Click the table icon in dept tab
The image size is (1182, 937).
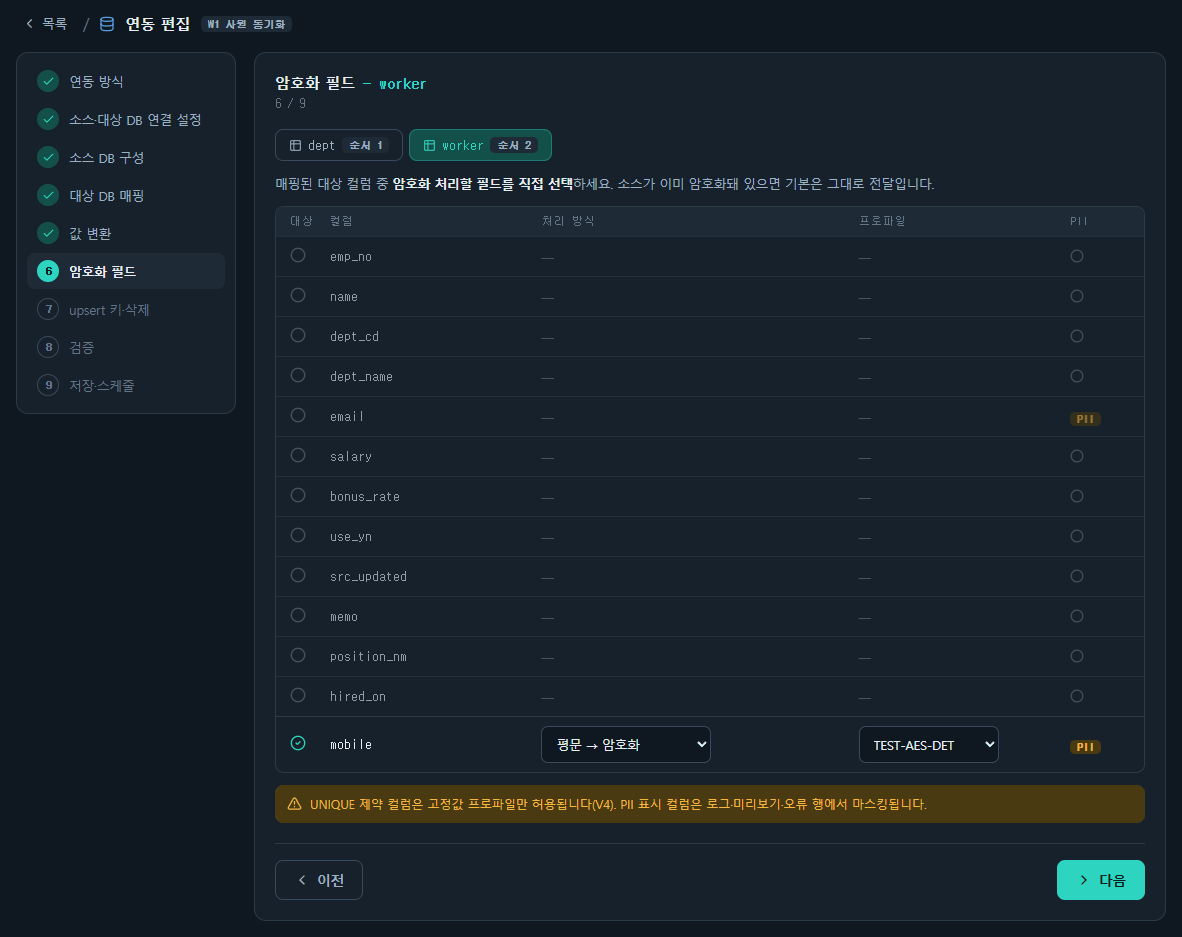(x=296, y=145)
